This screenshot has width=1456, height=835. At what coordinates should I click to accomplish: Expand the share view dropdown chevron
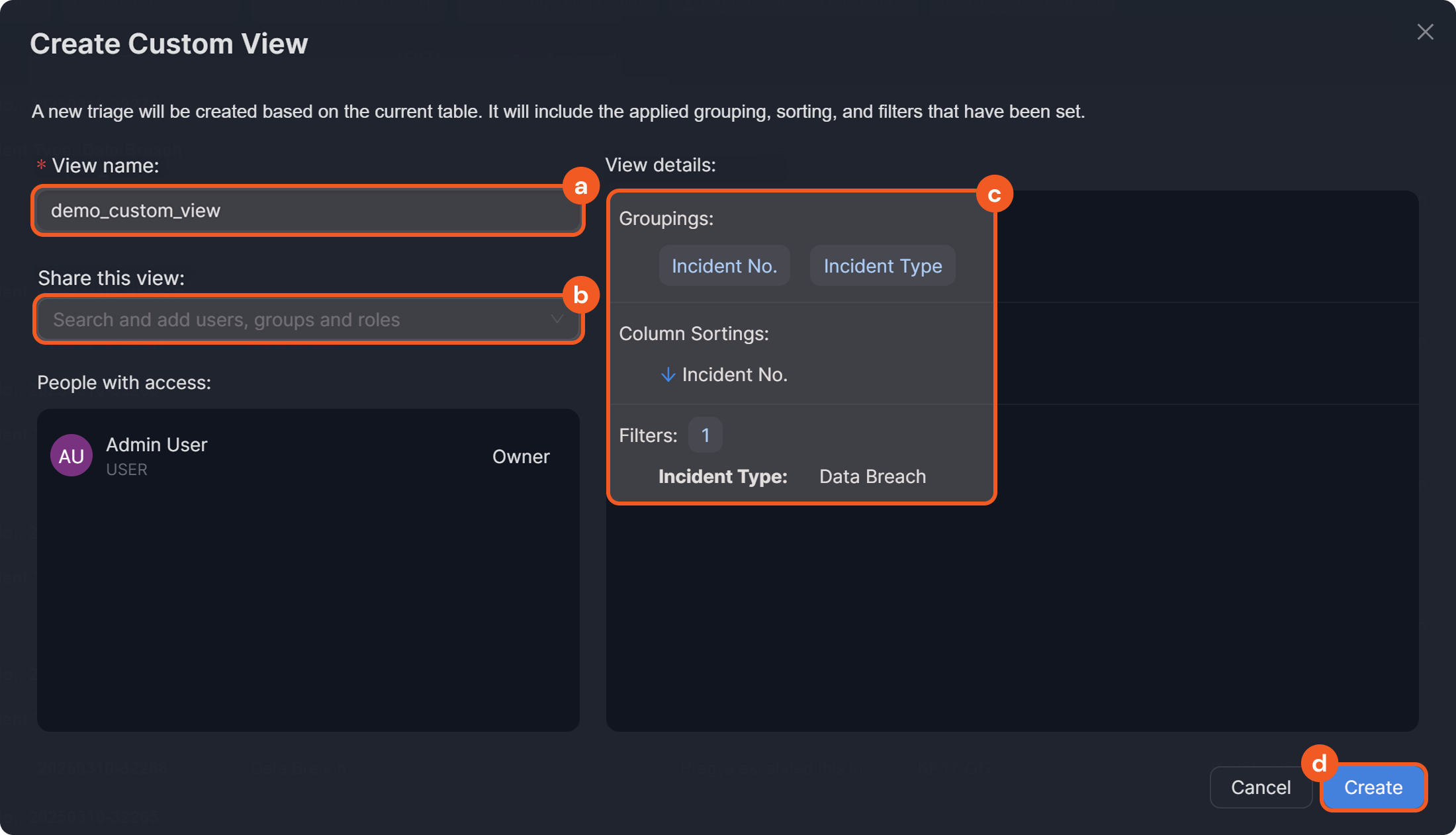pos(557,320)
